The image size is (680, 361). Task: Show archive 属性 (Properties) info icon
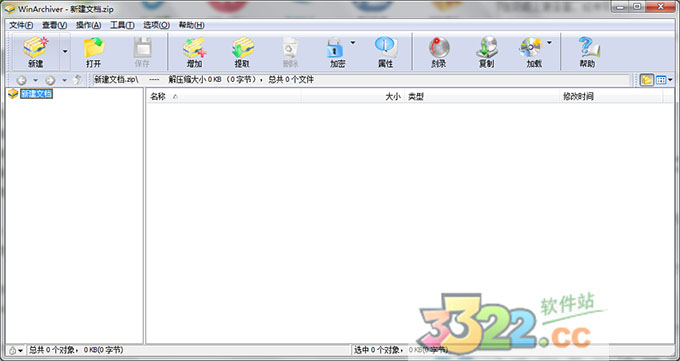[x=386, y=47]
